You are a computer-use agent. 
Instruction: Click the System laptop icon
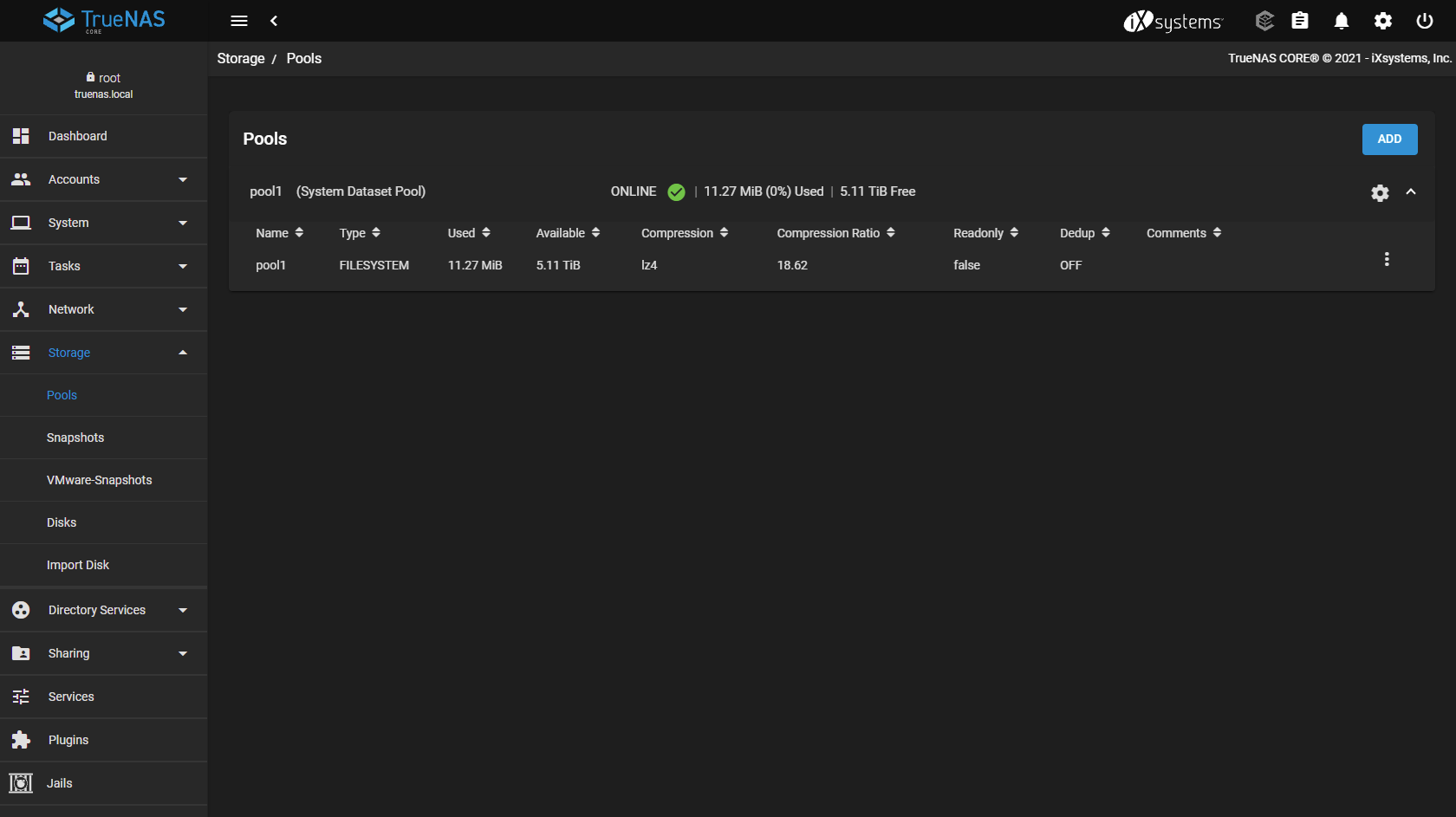[x=21, y=223]
